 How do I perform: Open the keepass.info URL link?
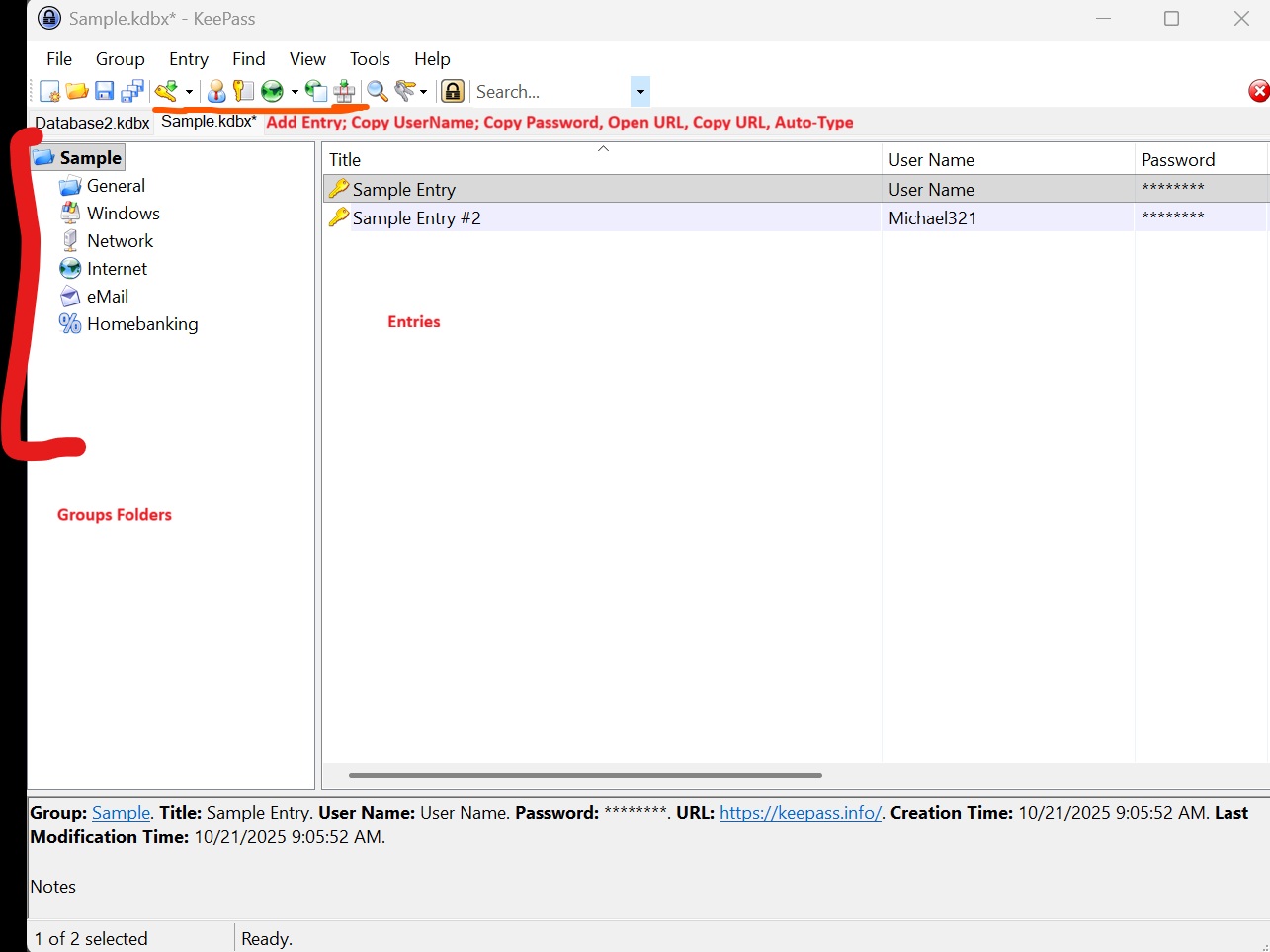pyautogui.click(x=800, y=813)
